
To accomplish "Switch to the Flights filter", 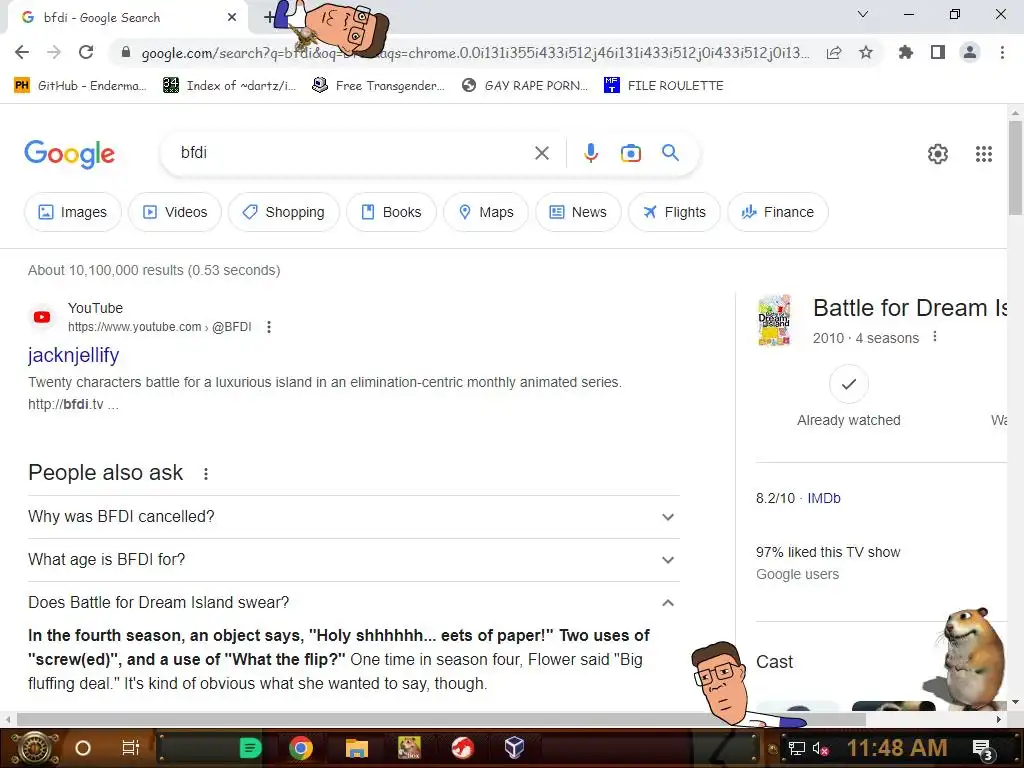I will (674, 212).
